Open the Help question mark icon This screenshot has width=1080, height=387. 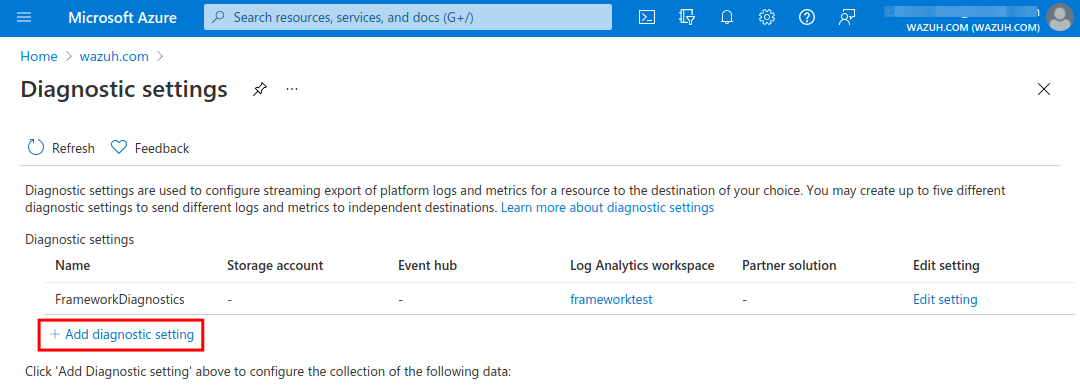(807, 18)
